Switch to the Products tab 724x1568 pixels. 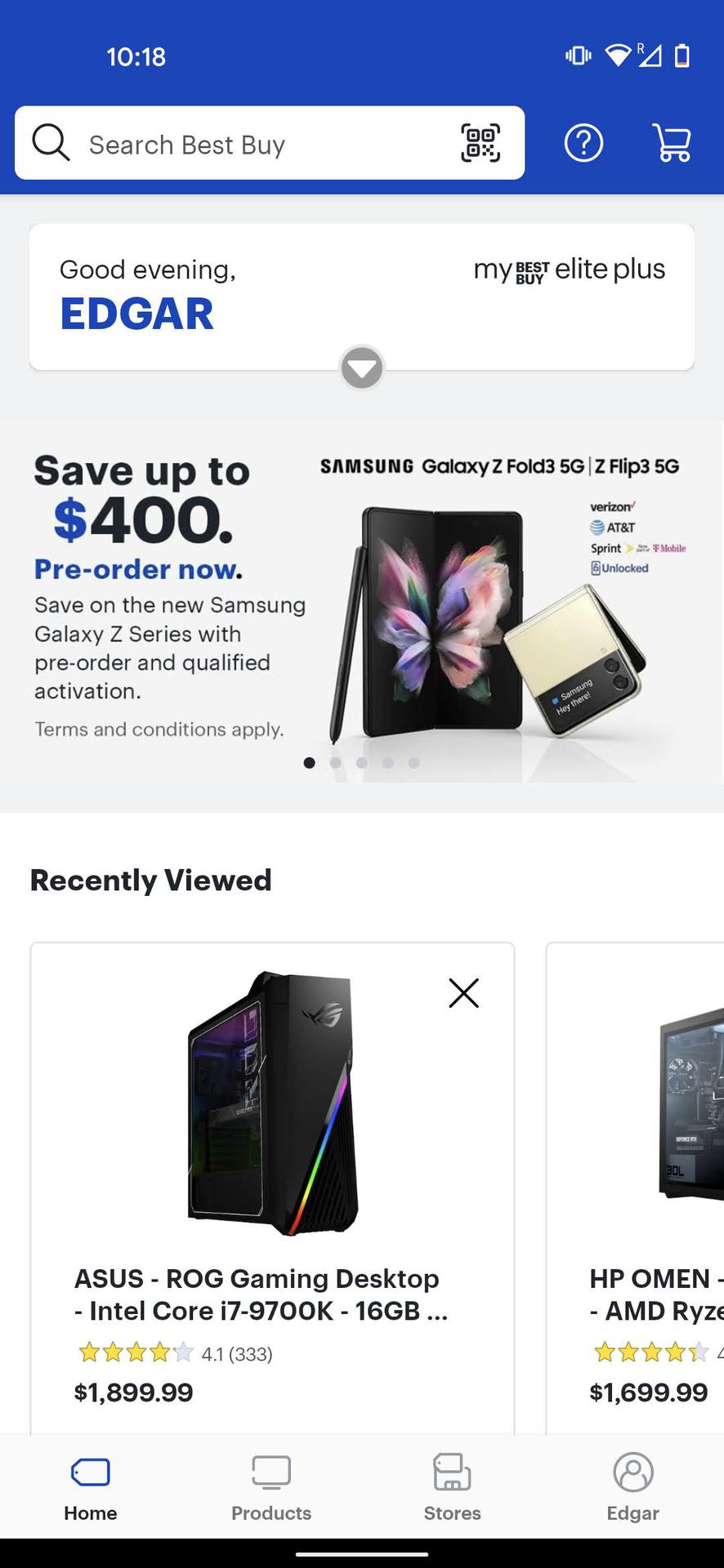[x=271, y=1489]
